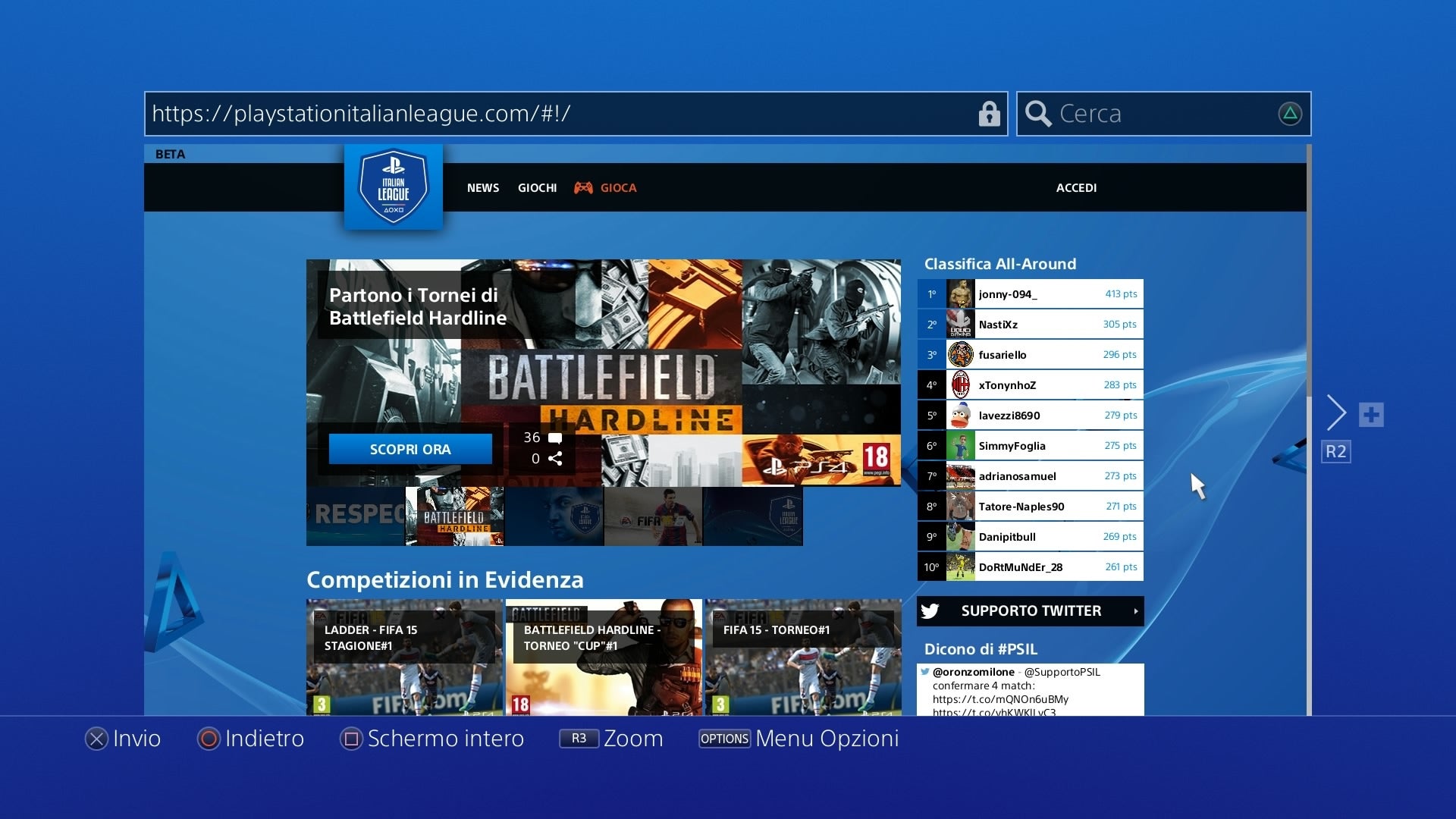Click SimmyFoglia avatar in ranking
The image size is (1456, 819).
(961, 445)
